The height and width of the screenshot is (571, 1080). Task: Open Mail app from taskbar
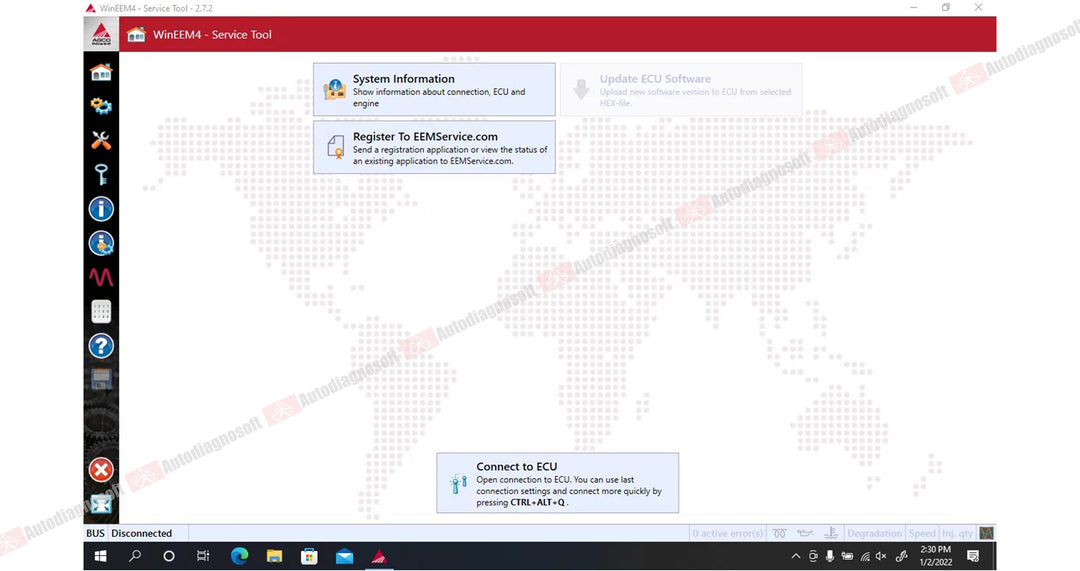point(344,556)
